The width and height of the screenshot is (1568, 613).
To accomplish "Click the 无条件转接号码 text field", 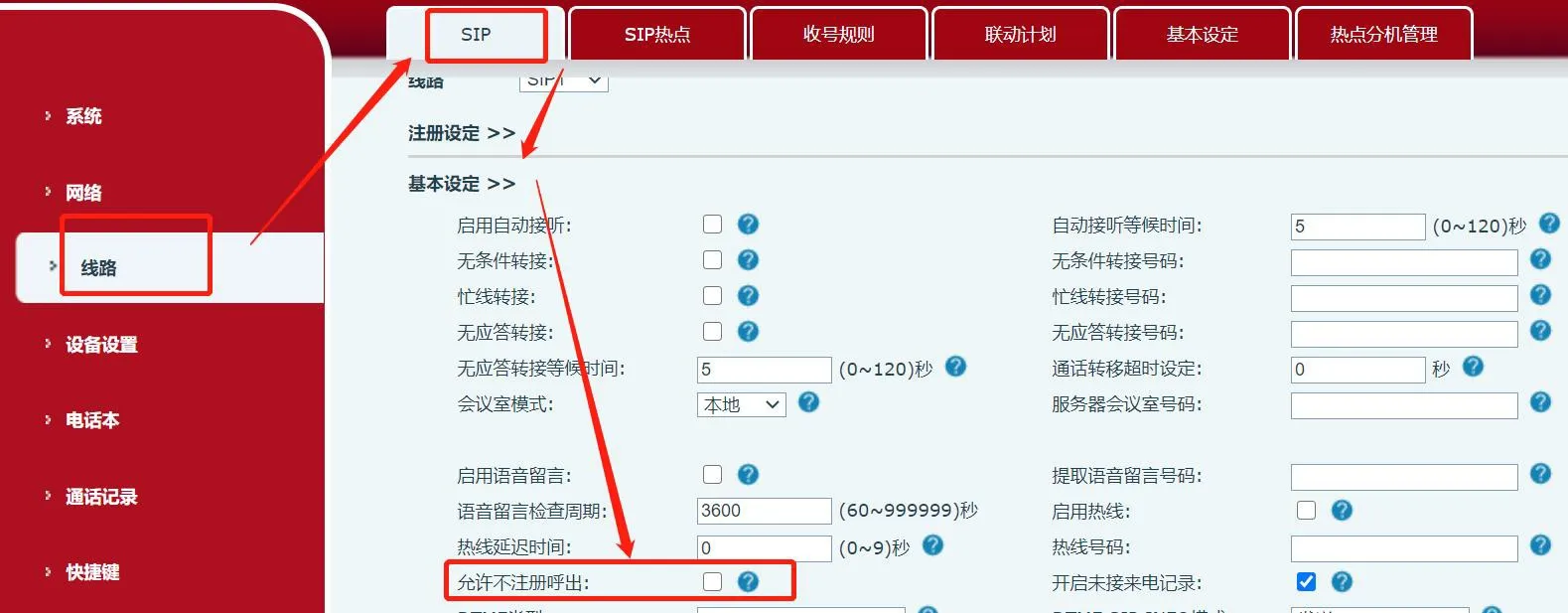I will pos(1403,262).
